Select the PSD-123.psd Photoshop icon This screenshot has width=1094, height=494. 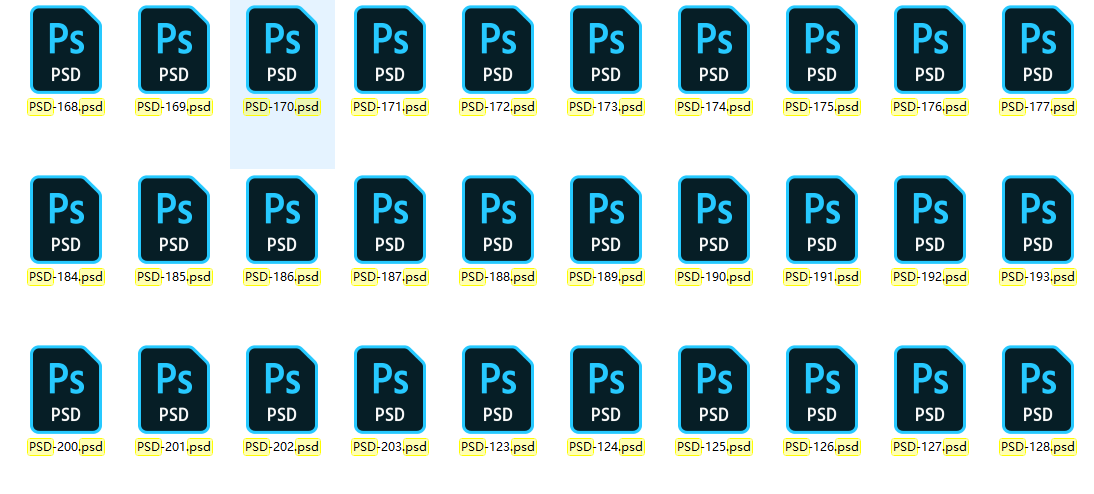pos(498,389)
